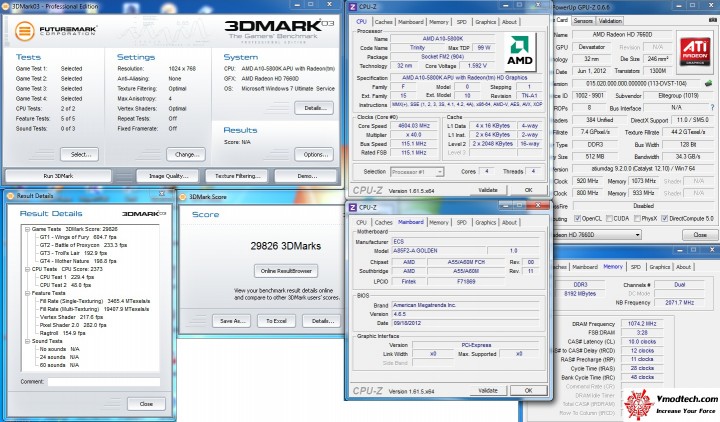The image size is (720, 422).
Task: Collapse the CPU Tests tree node
Action: pos(28,269)
